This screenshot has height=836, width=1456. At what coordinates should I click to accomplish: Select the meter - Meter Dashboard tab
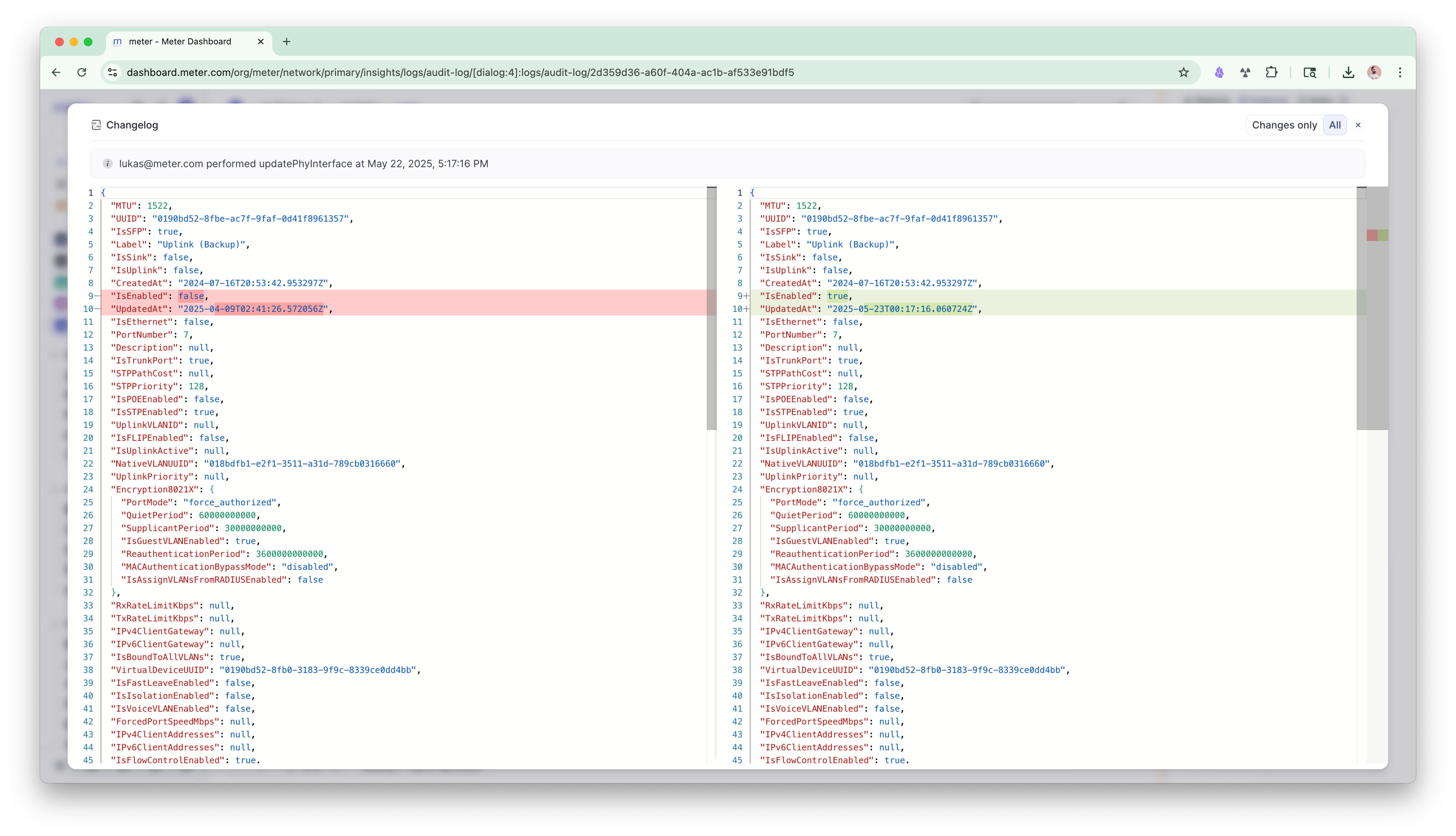[180, 41]
